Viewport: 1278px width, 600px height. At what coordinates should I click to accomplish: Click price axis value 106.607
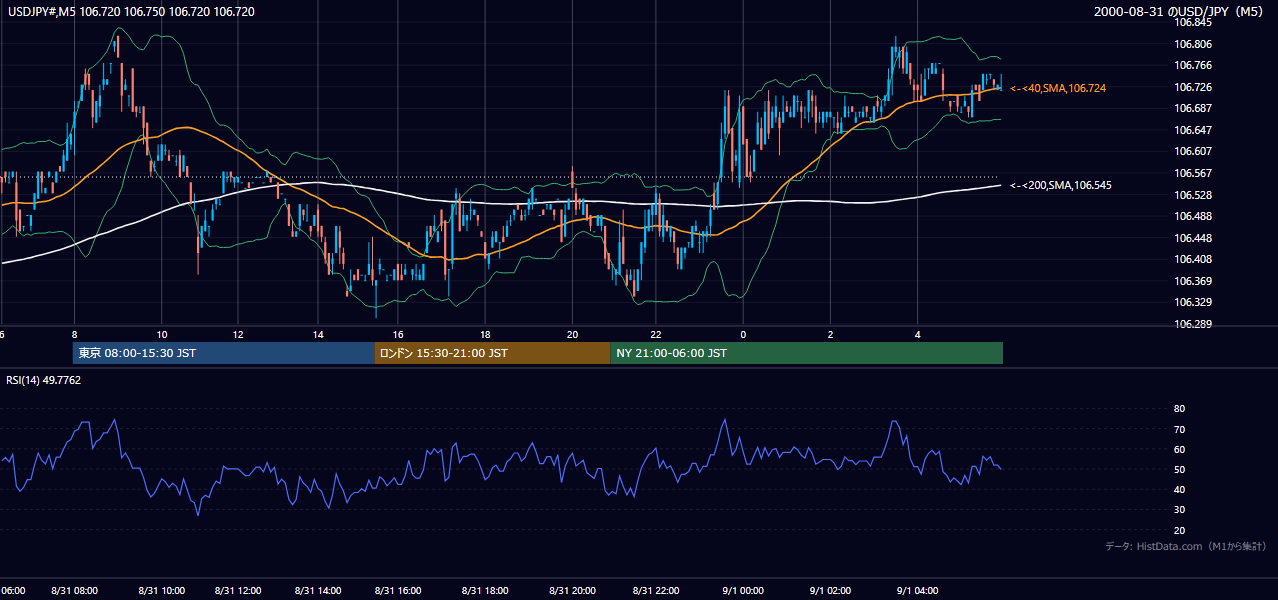(x=1193, y=151)
